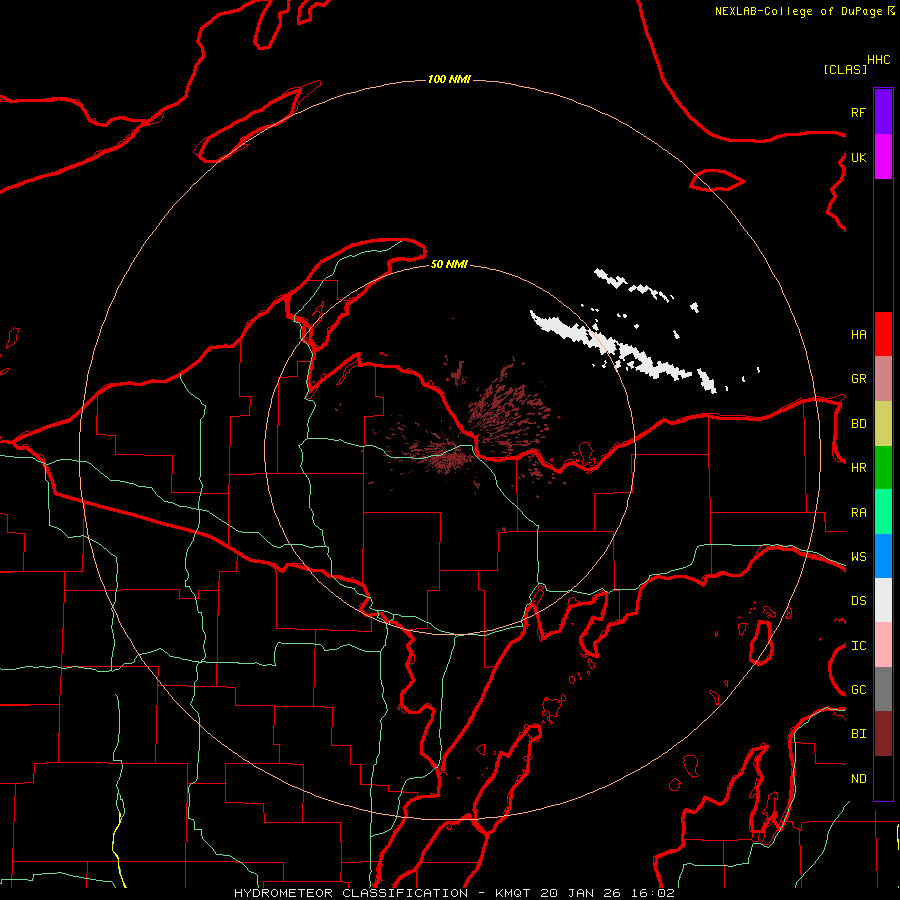
Task: Click the GC gray legend color swatch
Action: coord(883,689)
